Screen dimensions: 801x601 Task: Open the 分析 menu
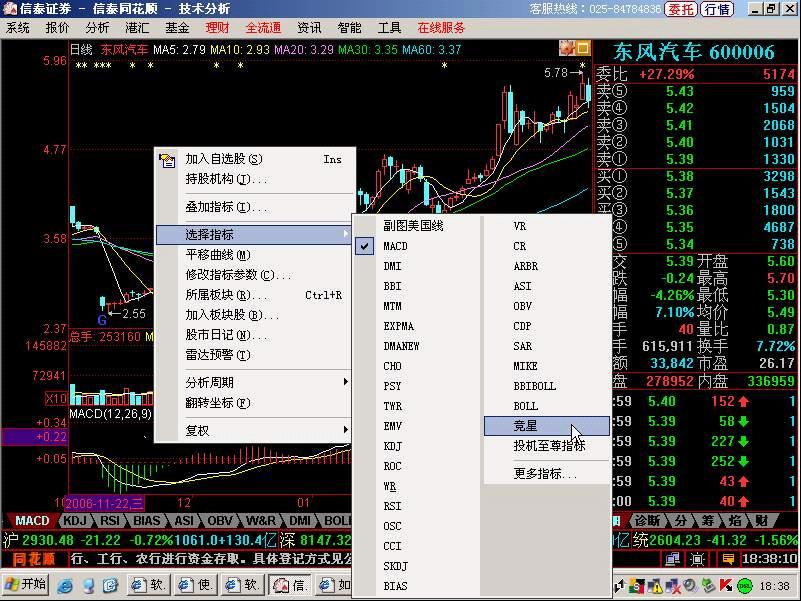(x=97, y=28)
